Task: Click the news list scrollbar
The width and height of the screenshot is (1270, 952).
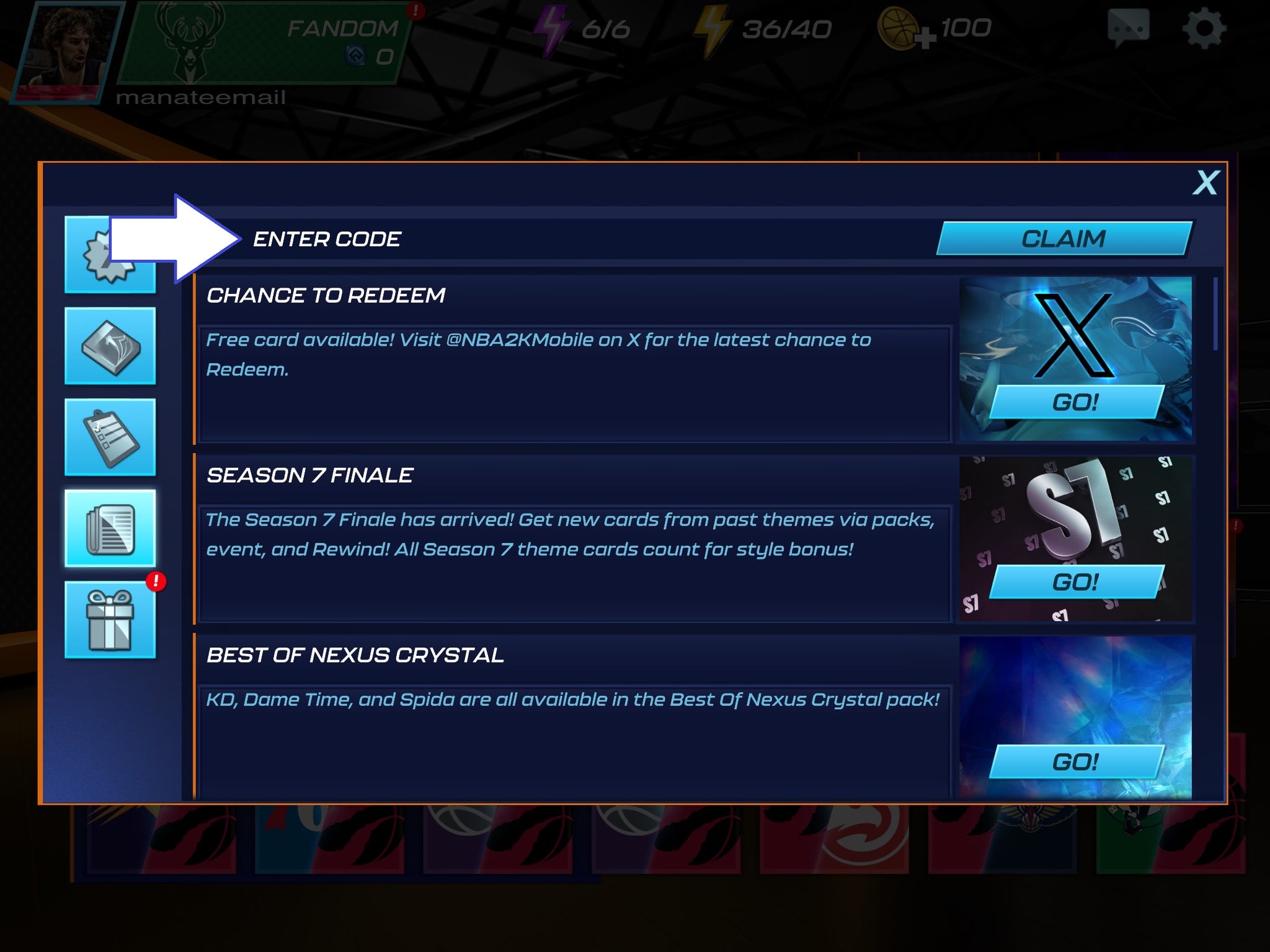Action: [1215, 314]
